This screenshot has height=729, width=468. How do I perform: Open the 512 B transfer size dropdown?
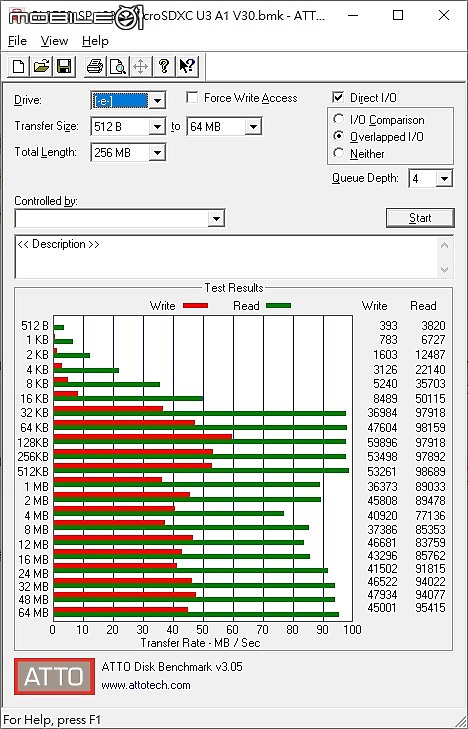158,126
